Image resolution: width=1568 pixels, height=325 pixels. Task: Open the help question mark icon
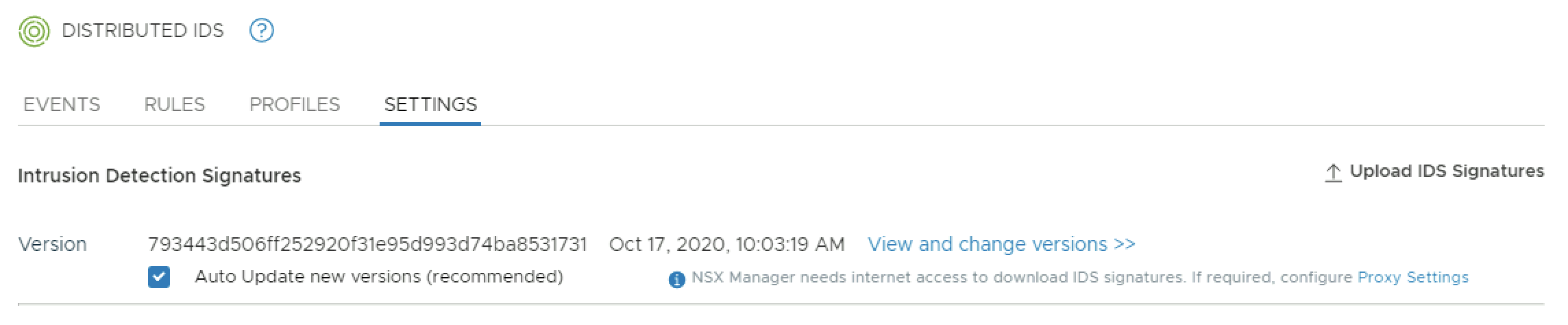(262, 31)
